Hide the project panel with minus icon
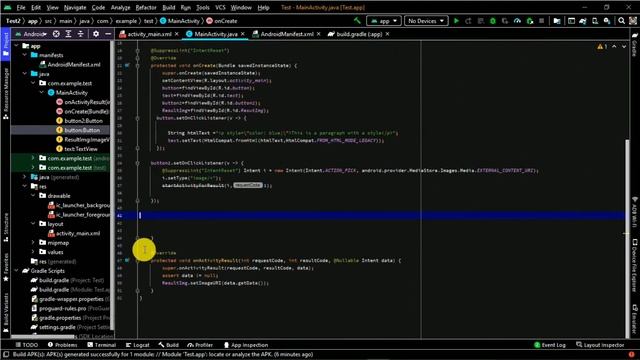The height and width of the screenshot is (360, 640). coord(108,34)
